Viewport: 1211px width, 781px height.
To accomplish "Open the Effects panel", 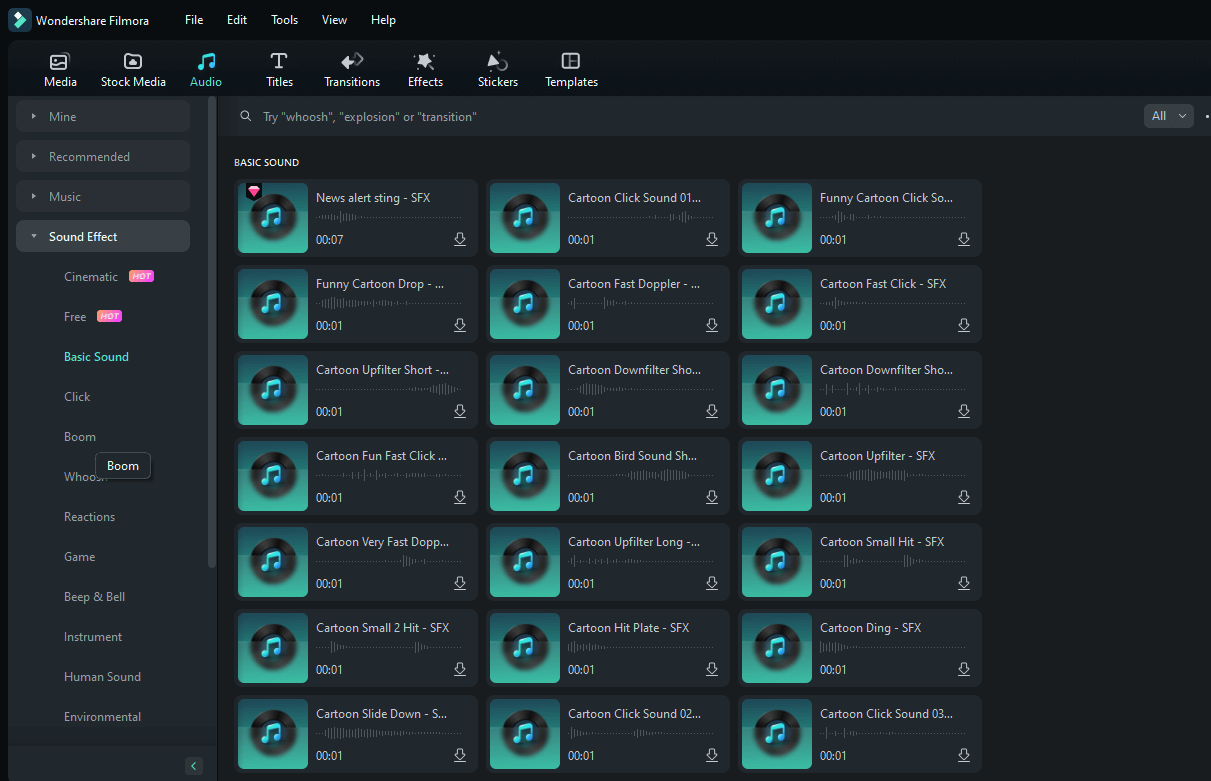I will (424, 68).
